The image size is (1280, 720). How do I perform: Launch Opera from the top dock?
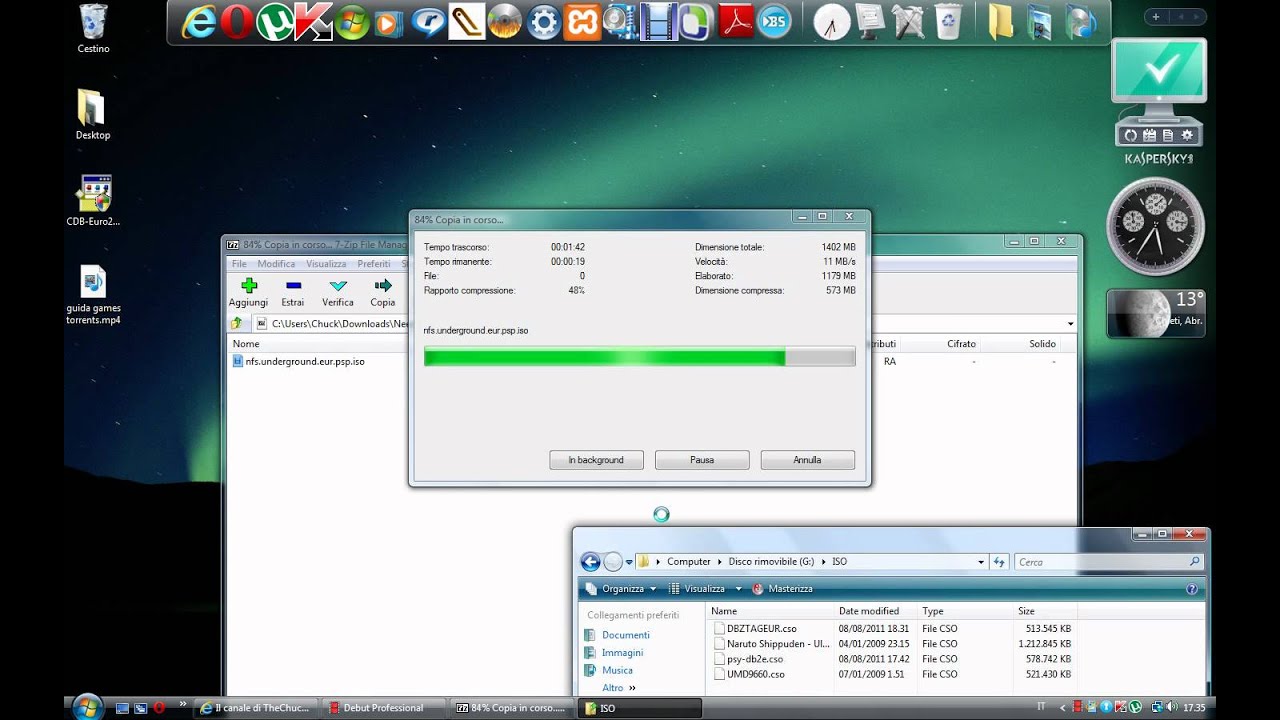[x=236, y=22]
